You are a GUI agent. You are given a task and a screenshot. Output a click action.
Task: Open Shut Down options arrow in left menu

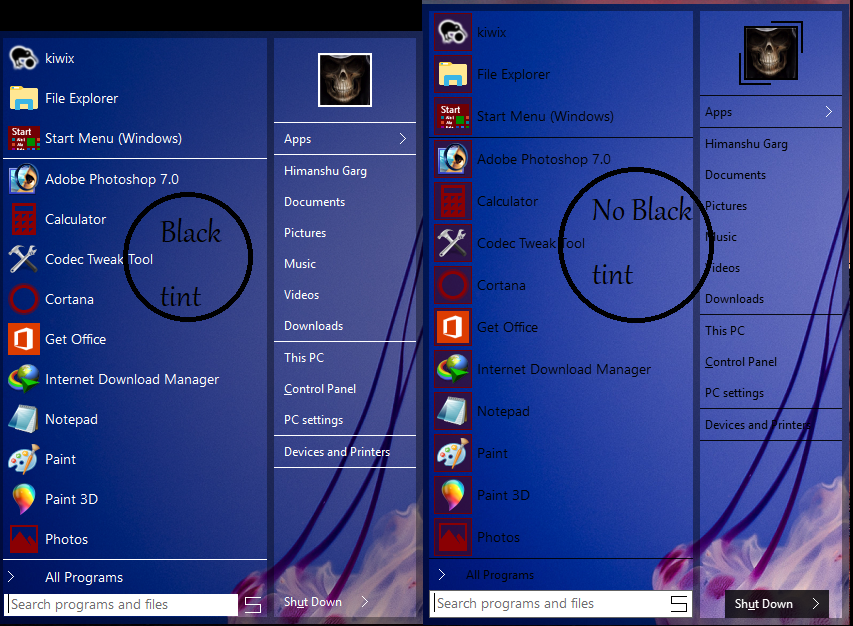[x=365, y=601]
